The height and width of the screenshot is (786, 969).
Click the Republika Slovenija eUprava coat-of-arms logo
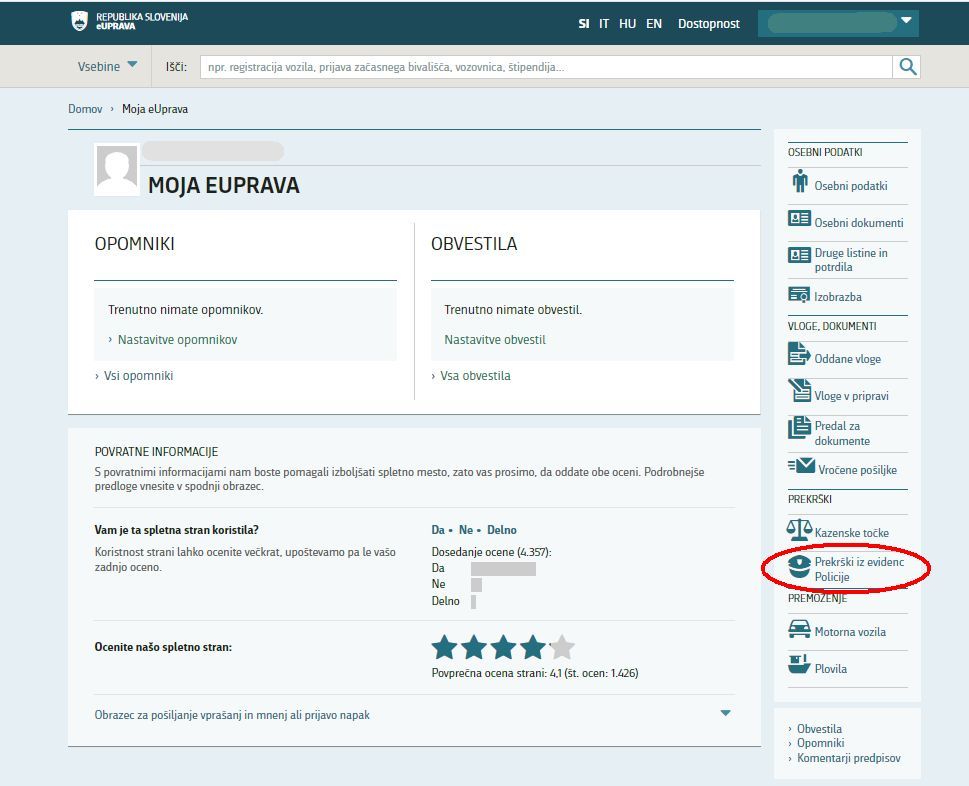(x=79, y=21)
